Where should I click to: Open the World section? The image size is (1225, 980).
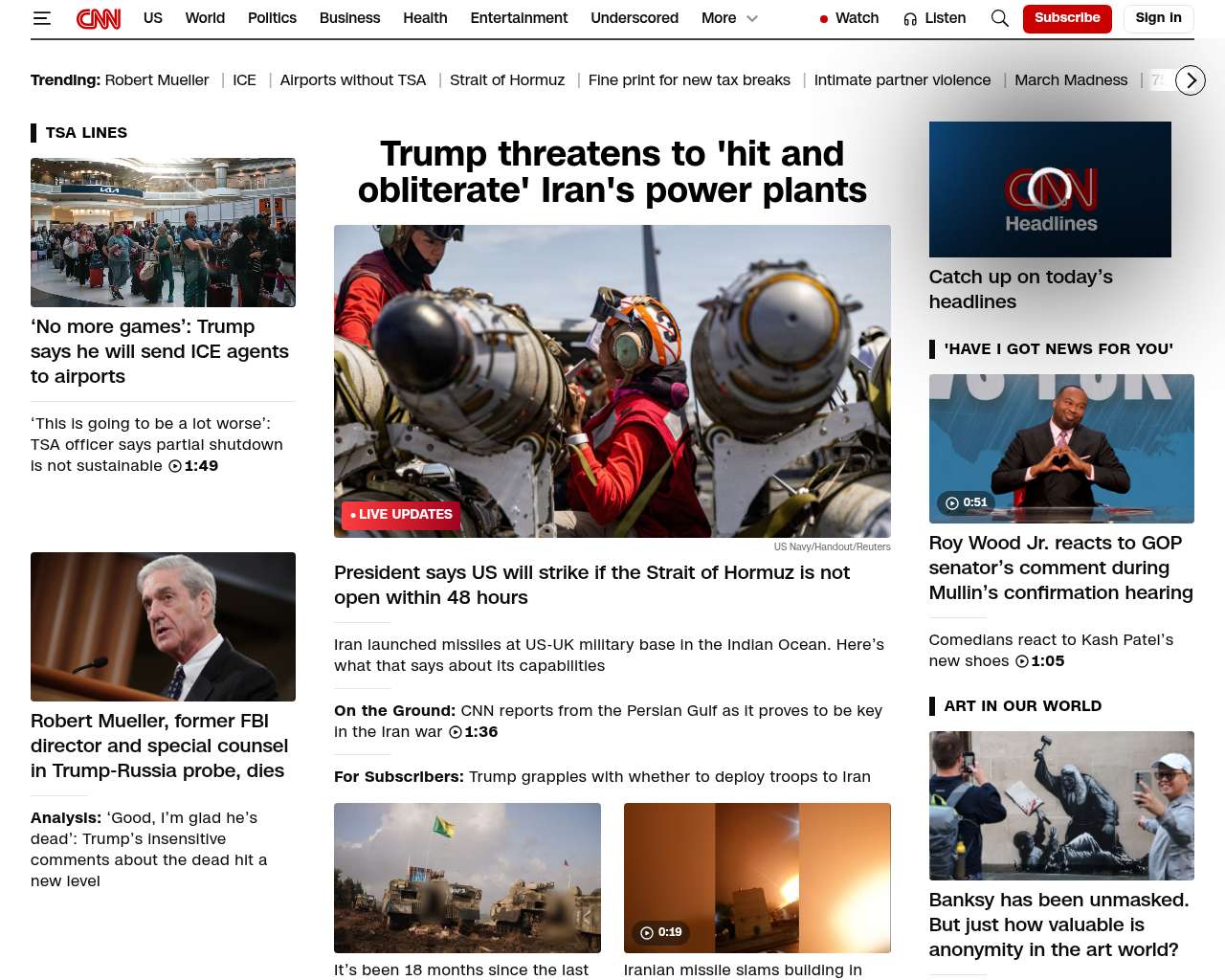pyautogui.click(x=205, y=18)
